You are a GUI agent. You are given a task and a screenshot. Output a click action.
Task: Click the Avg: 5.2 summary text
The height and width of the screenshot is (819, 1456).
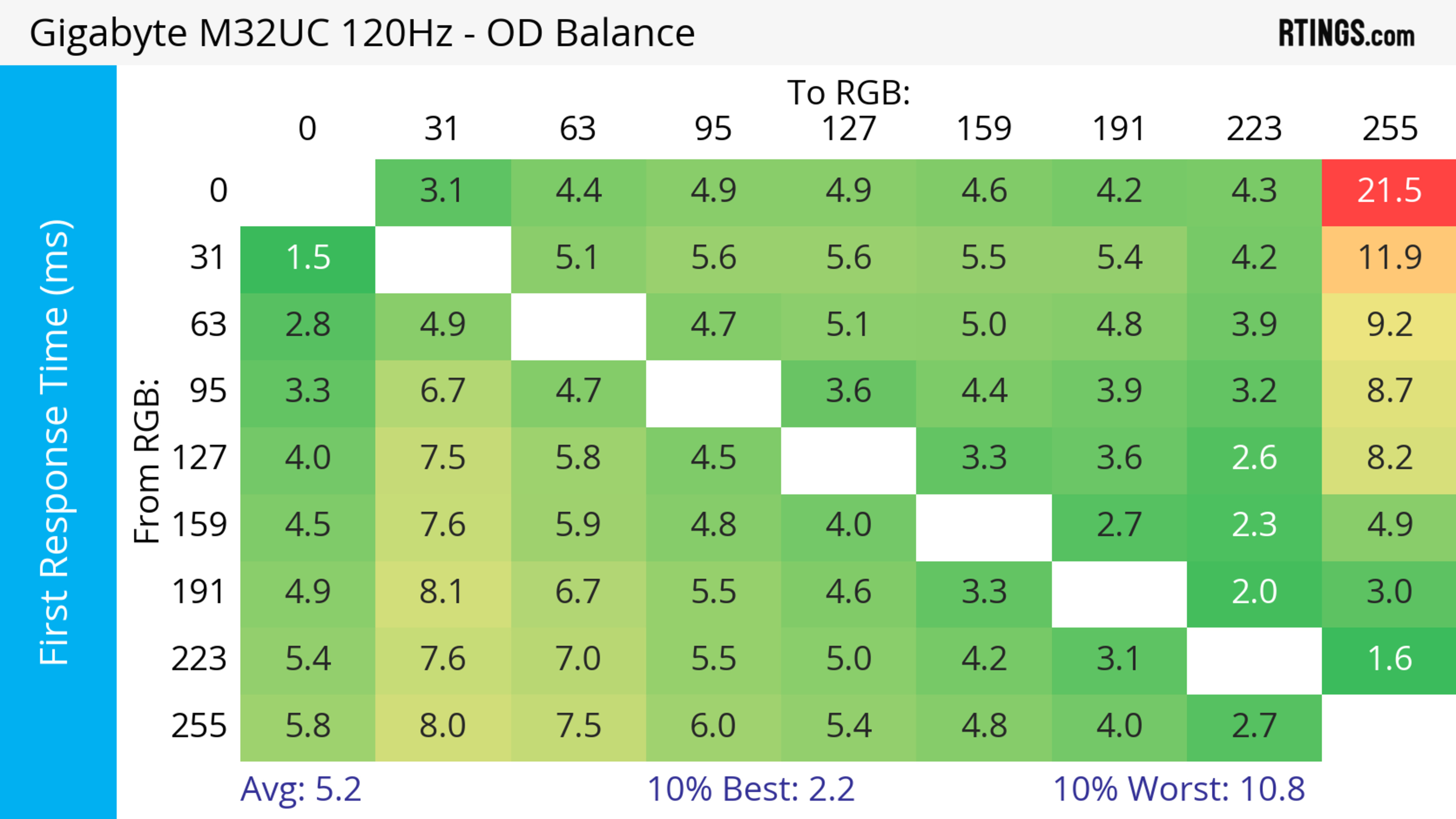pyautogui.click(x=301, y=790)
